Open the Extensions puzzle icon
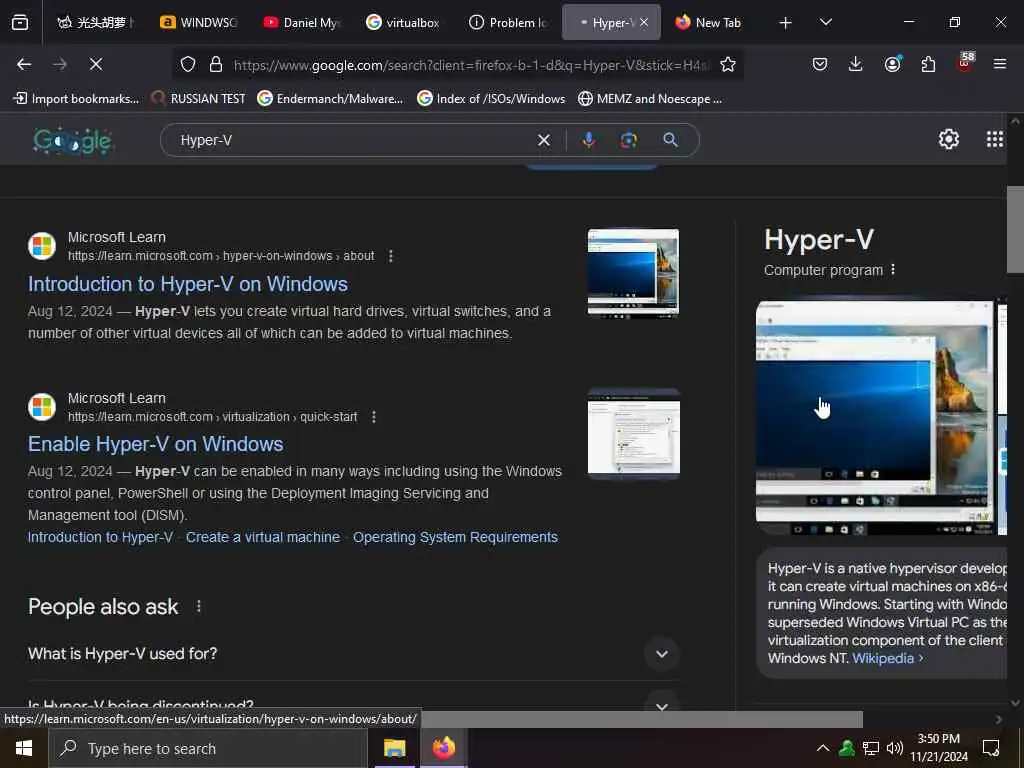 click(928, 64)
